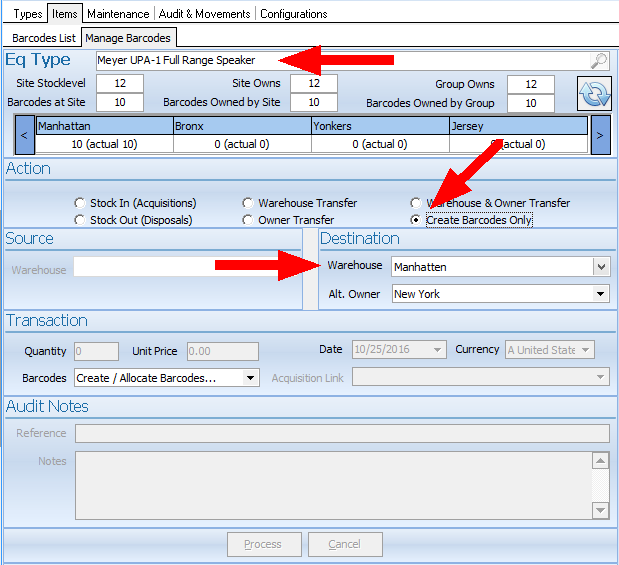Click the Manhattan warehouse column header
Screen dimensions: 619x565
click(x=104, y=127)
